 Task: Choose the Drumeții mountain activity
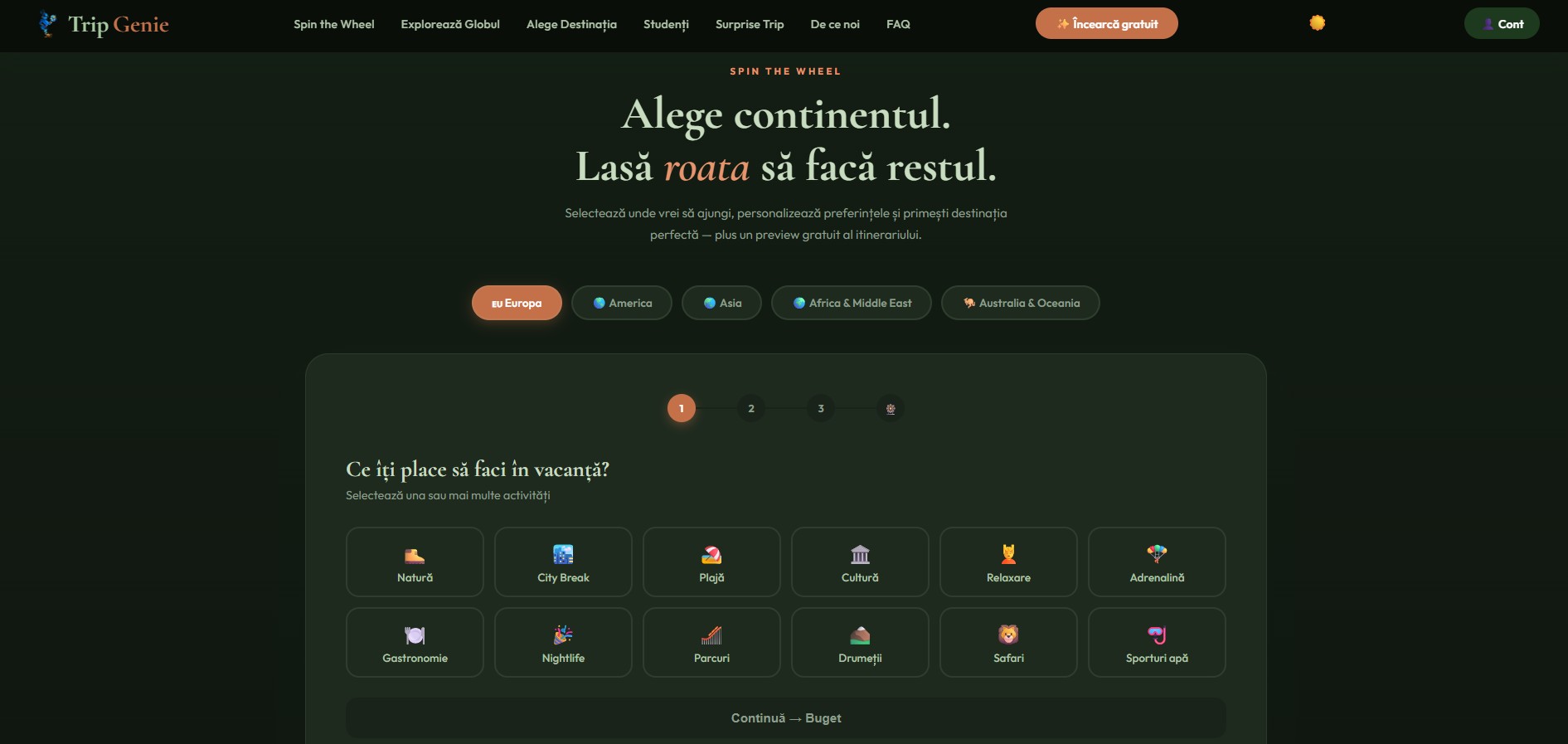(x=860, y=643)
